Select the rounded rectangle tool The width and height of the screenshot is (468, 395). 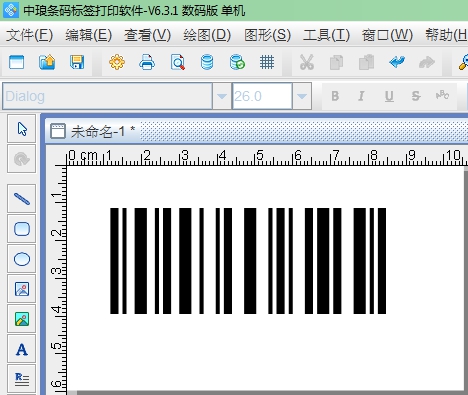[22, 229]
